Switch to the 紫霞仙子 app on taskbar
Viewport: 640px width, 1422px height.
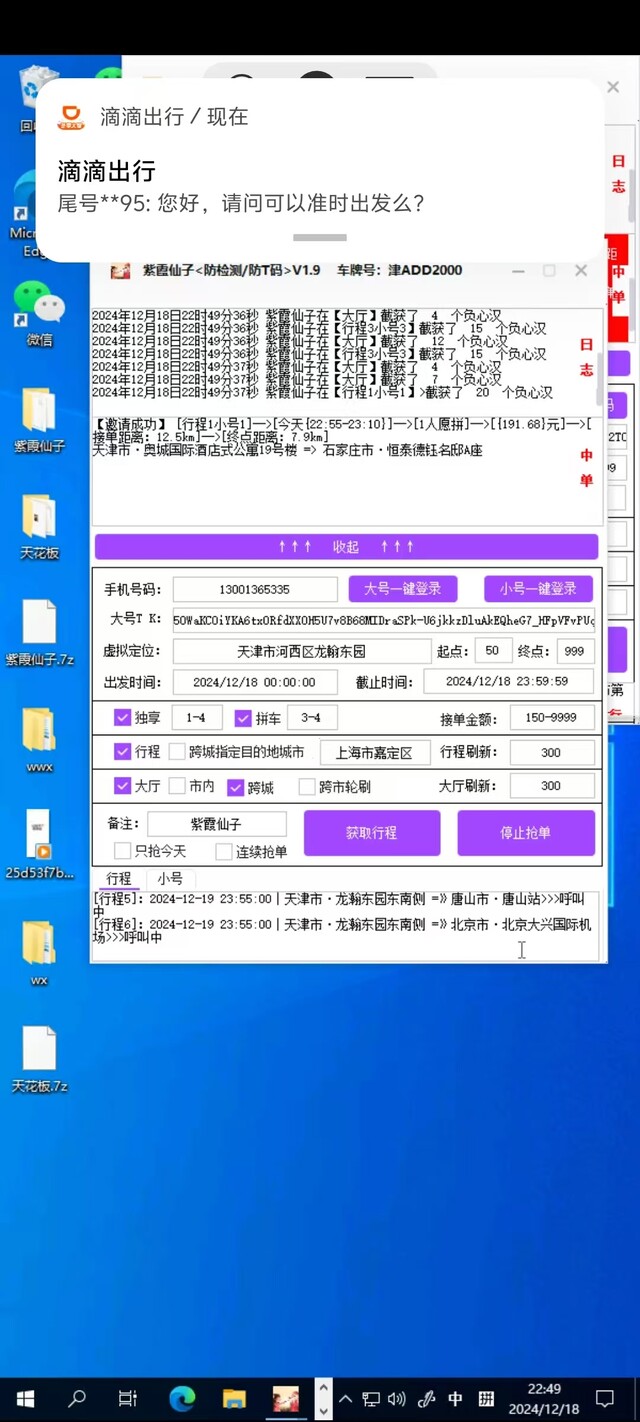(287, 1398)
